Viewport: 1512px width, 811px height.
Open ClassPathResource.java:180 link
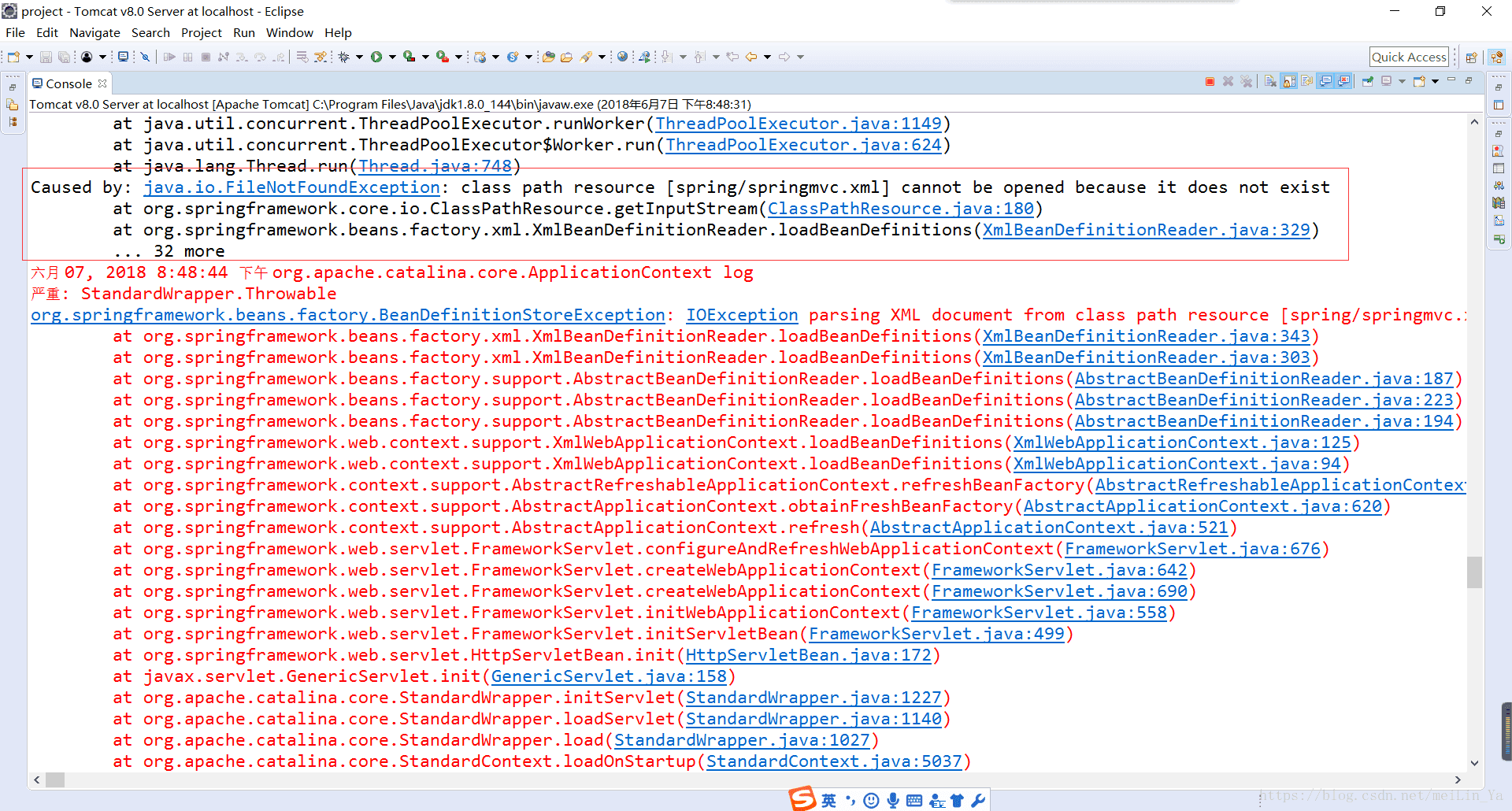[x=900, y=209]
